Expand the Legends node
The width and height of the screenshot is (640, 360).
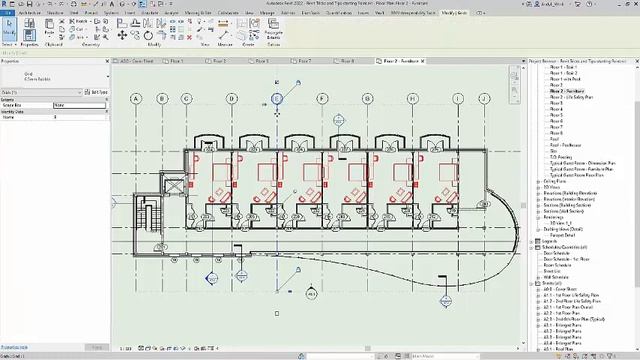tap(532, 241)
